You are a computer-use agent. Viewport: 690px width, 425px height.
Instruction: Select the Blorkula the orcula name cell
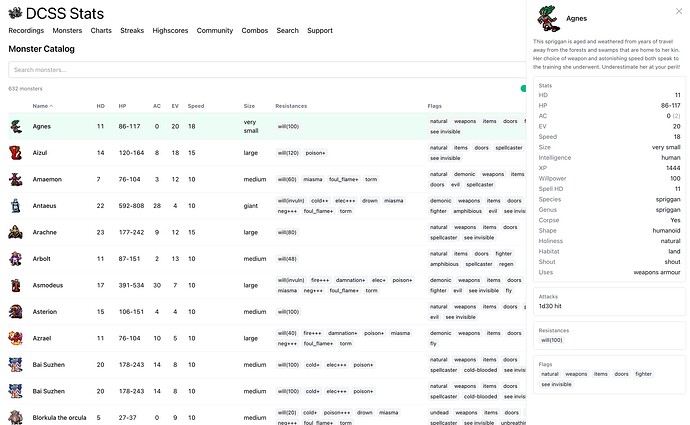click(x=59, y=418)
